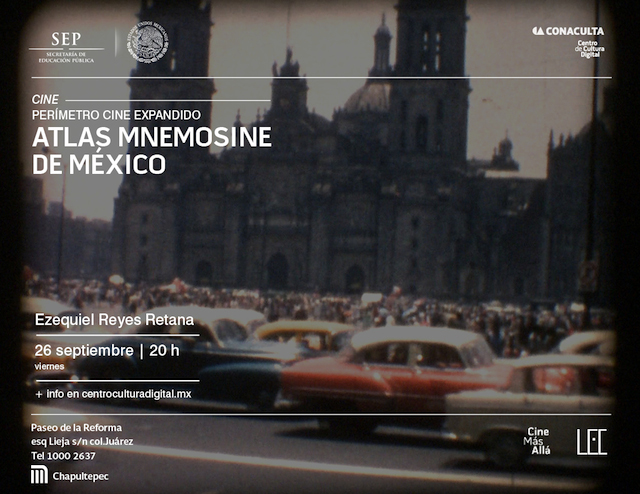Click the CINE category label
The image size is (640, 494).
(x=46, y=100)
